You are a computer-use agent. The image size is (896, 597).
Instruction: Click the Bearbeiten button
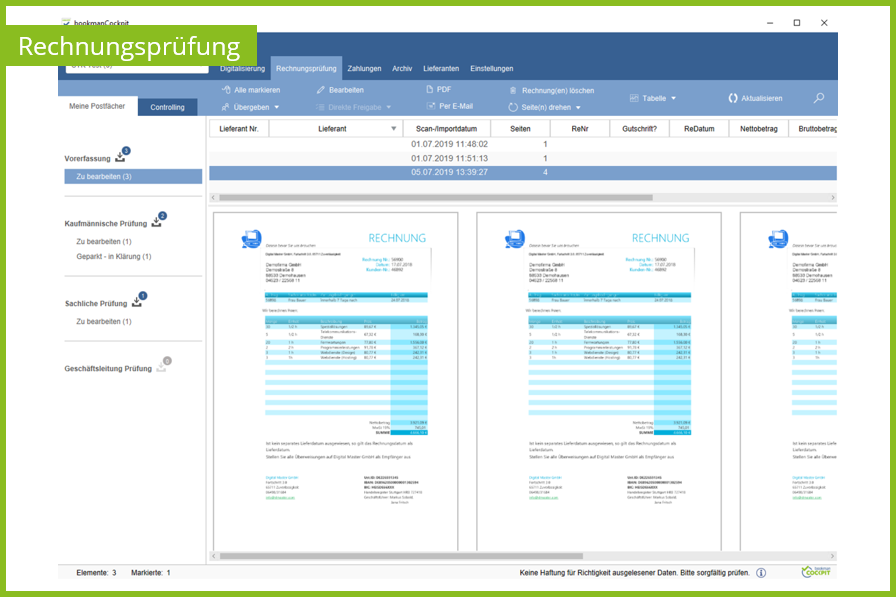coord(340,90)
